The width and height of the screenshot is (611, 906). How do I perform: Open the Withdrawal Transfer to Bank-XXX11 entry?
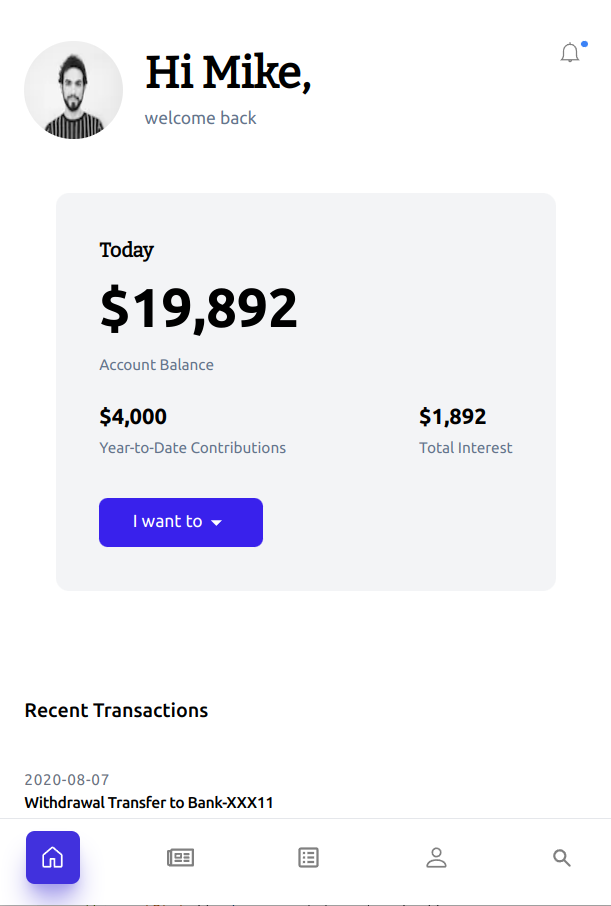pyautogui.click(x=150, y=802)
